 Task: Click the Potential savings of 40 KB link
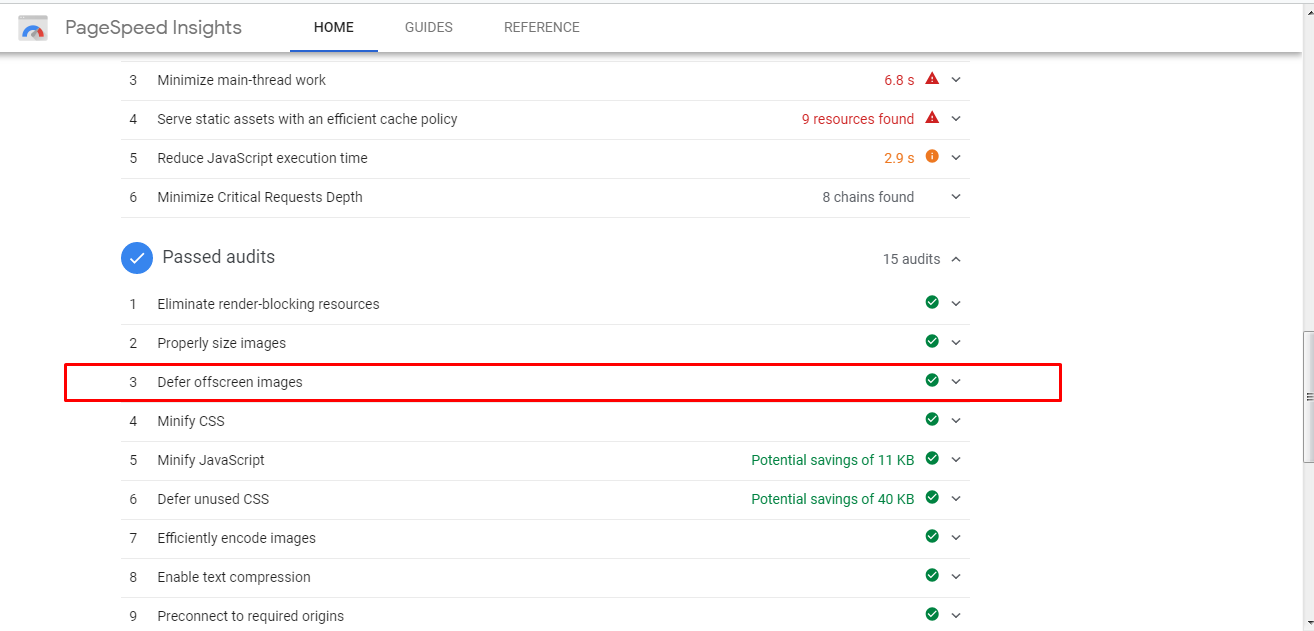pos(833,498)
